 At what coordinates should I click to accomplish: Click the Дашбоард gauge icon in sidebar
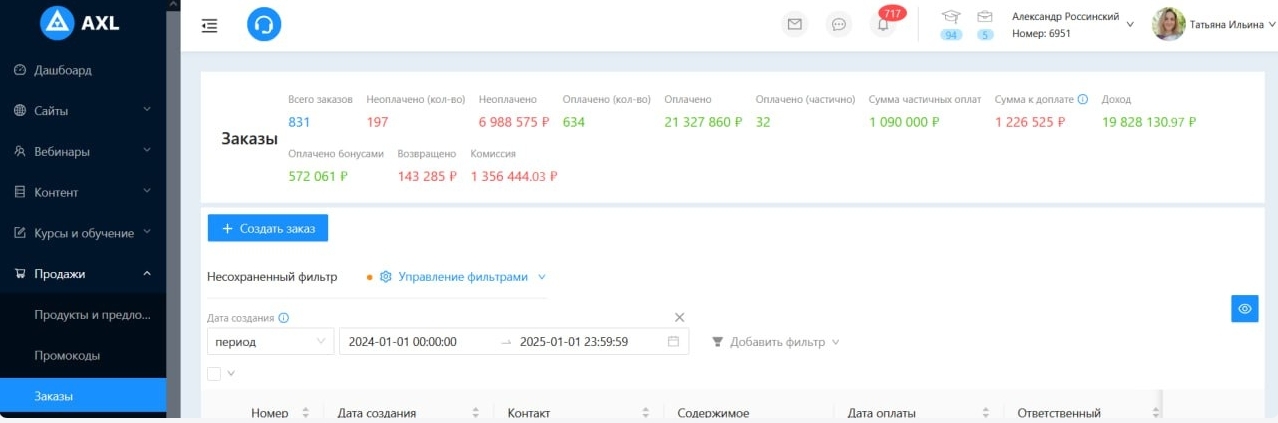[x=20, y=70]
